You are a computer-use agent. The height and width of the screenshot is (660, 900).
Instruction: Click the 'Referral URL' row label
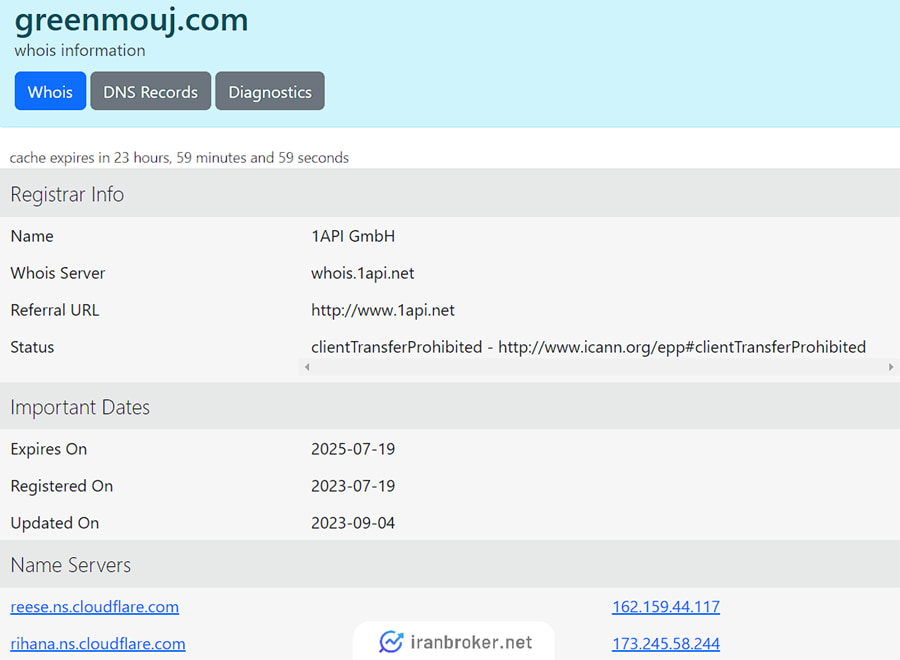tap(55, 310)
